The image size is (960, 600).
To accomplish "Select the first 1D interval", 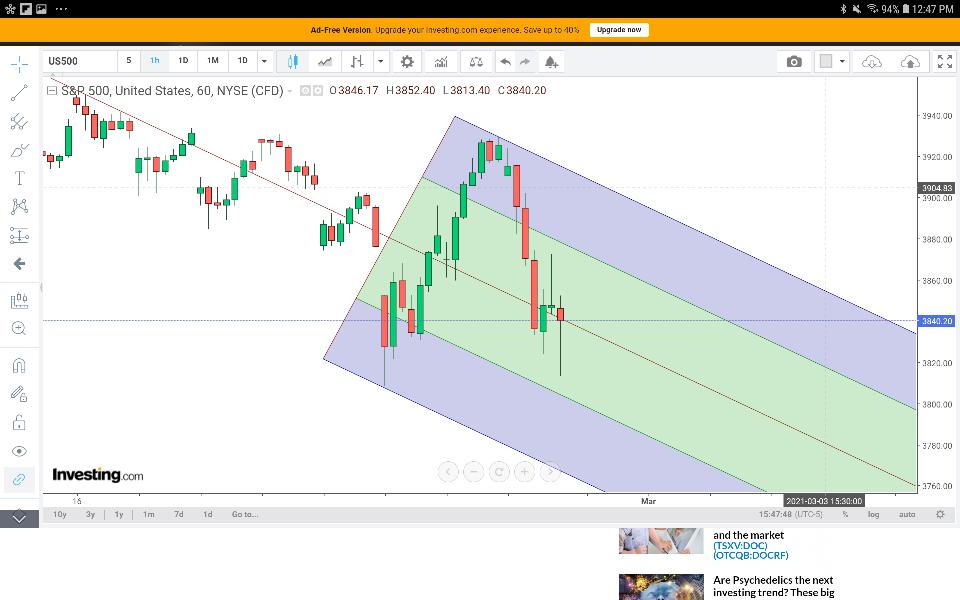I will (x=183, y=61).
